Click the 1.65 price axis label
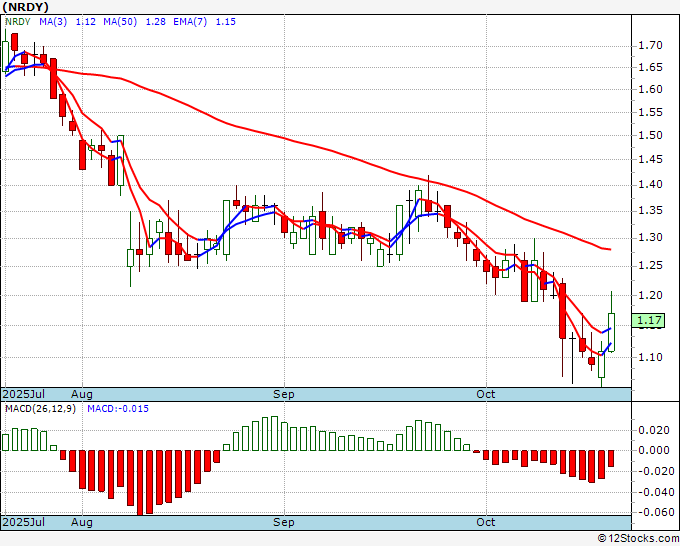The width and height of the screenshot is (680, 546). coord(650,67)
